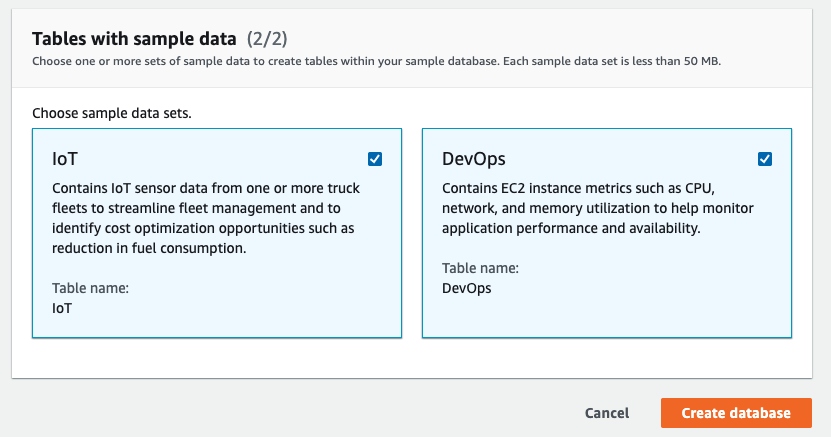Image resolution: width=831 pixels, height=437 pixels.
Task: Click the 'less than 50 MB' help text
Action: [x=376, y=61]
